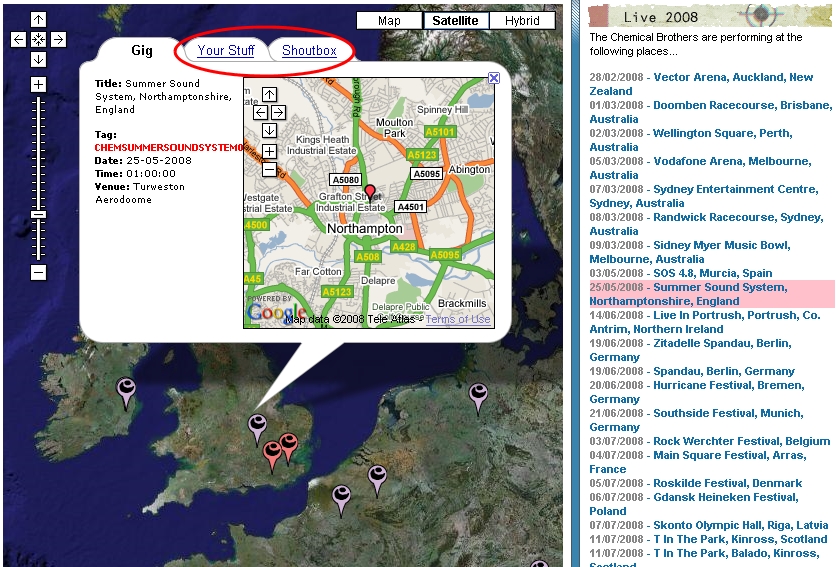Pan Northampton inset map down
Image resolution: width=836 pixels, height=567 pixels.
[x=269, y=130]
